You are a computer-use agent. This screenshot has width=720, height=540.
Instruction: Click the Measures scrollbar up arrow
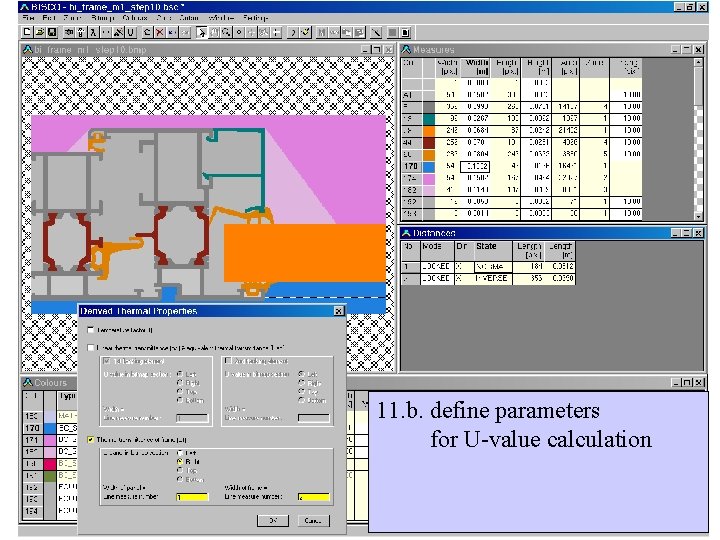click(x=698, y=62)
